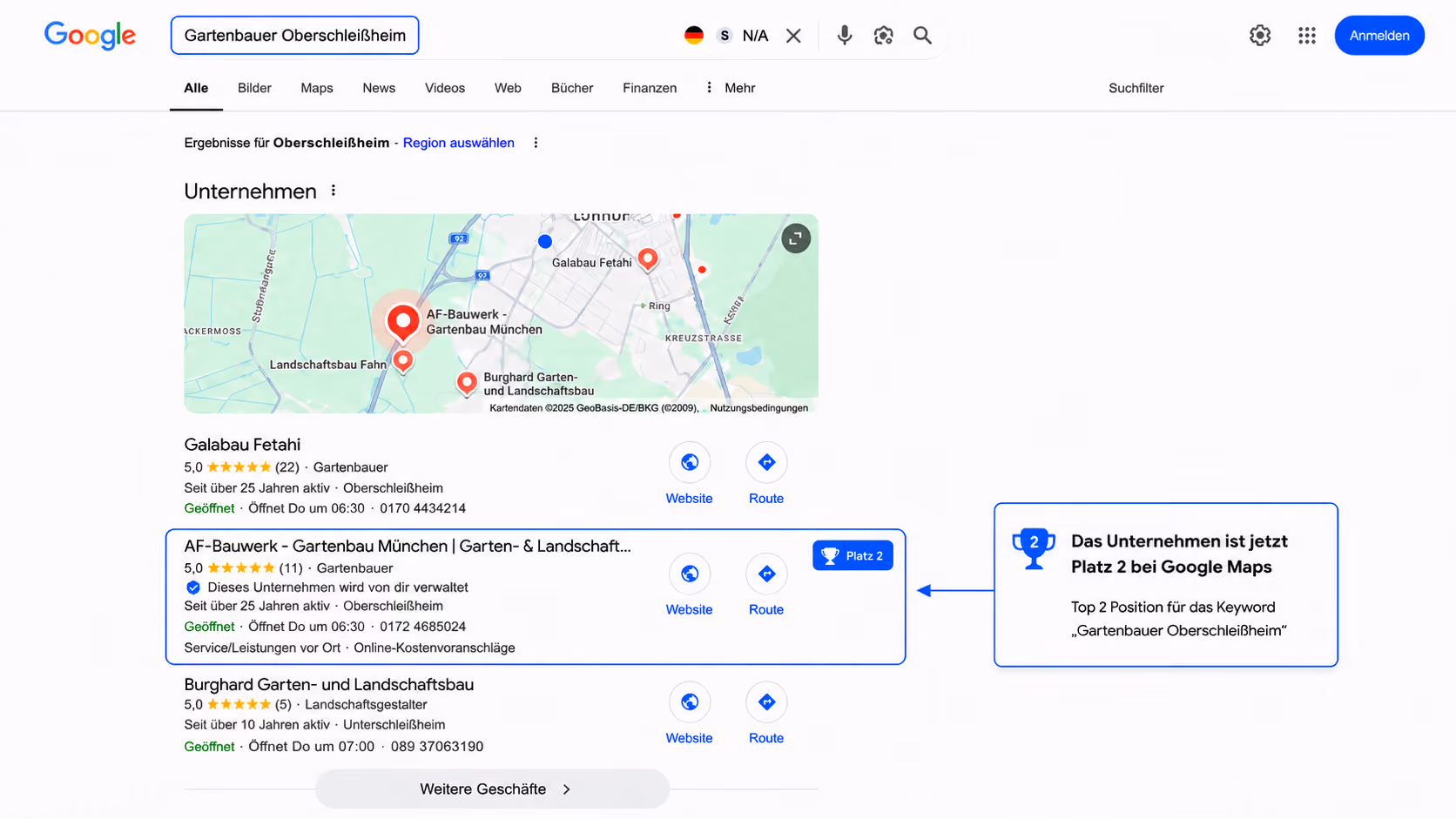Switch to the Finanzen tab
Screen dimensions: 1456x819
[650, 88]
